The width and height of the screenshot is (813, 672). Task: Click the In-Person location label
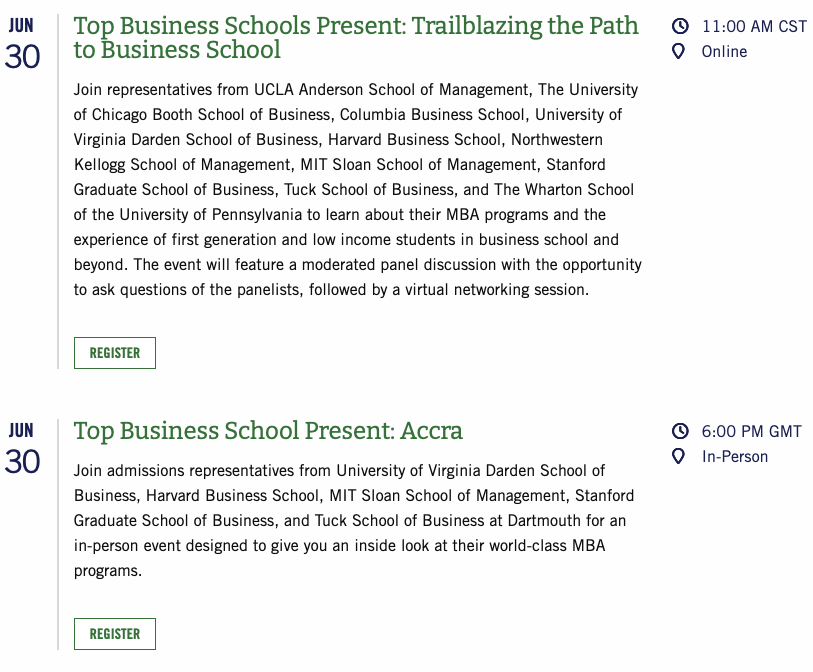735,457
